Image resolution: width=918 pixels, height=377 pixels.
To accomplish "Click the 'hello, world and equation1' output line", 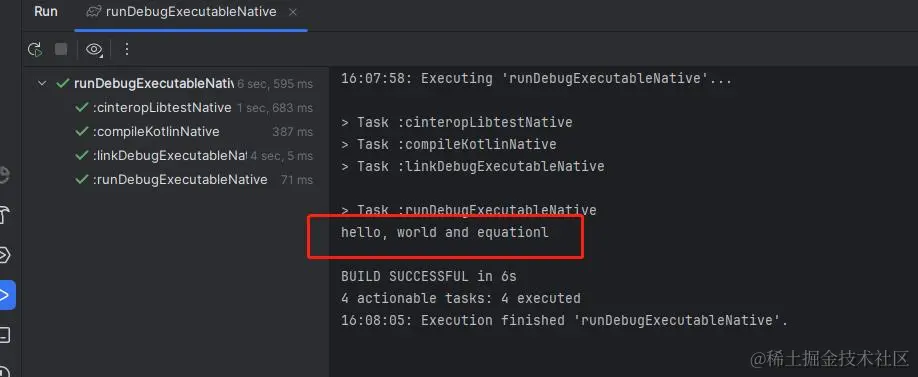I will [x=445, y=232].
